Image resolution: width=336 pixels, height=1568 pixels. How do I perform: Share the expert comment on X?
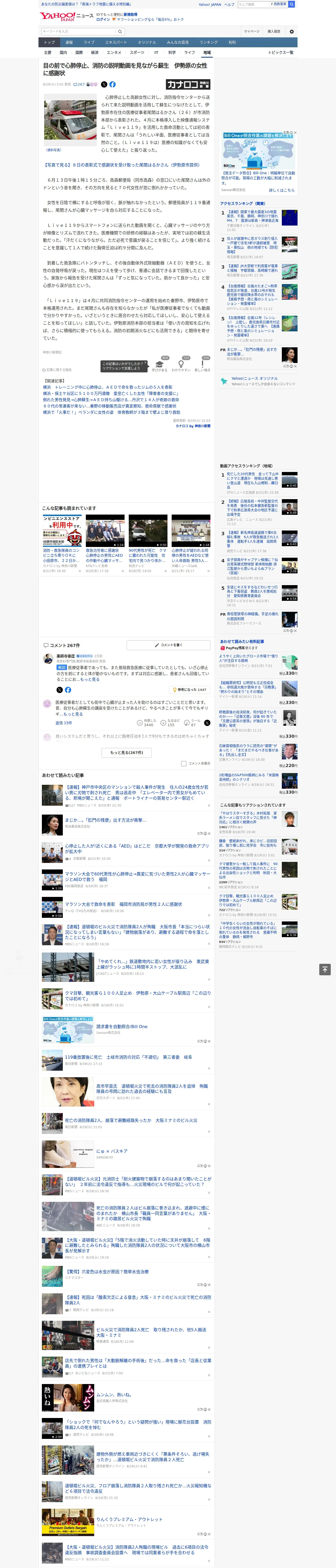coord(59,690)
